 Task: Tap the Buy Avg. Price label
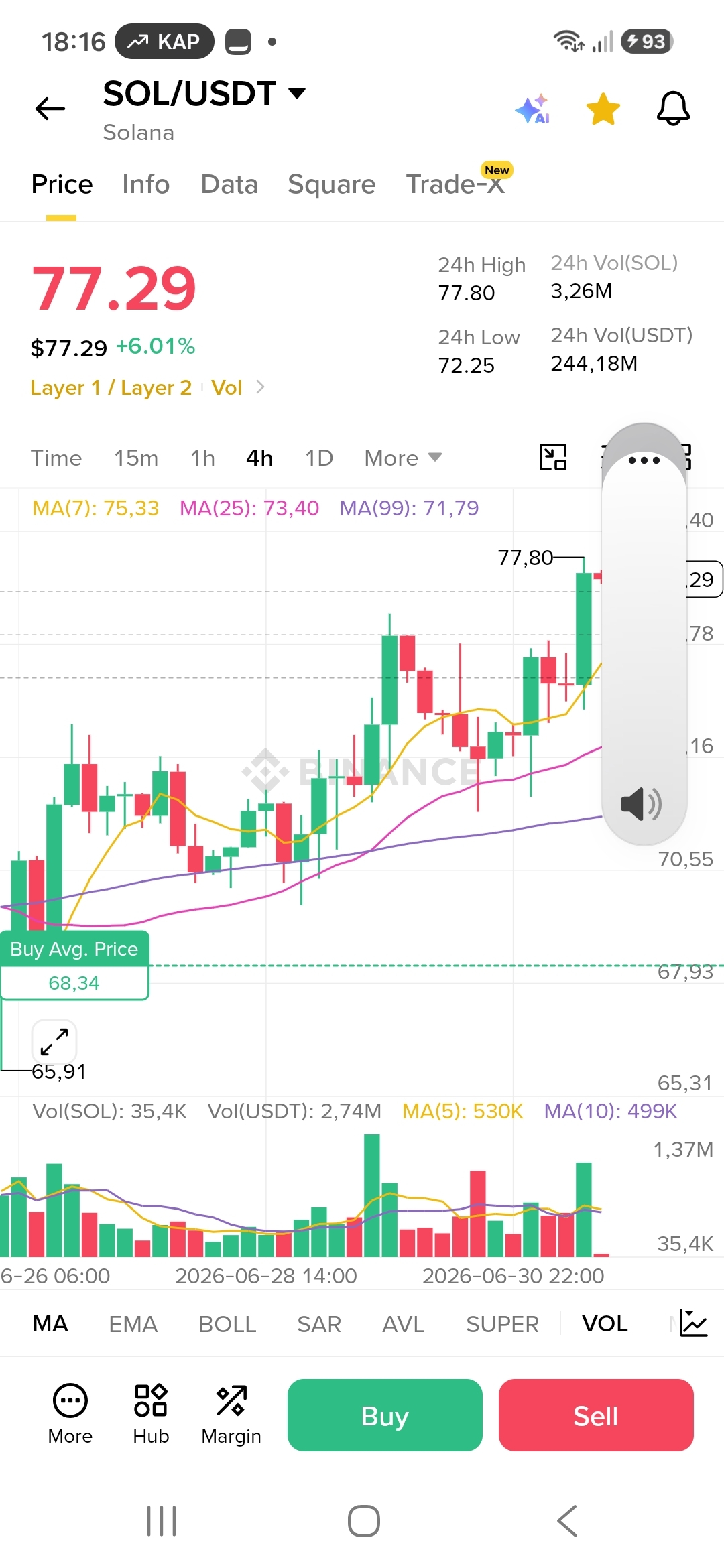pos(74,949)
